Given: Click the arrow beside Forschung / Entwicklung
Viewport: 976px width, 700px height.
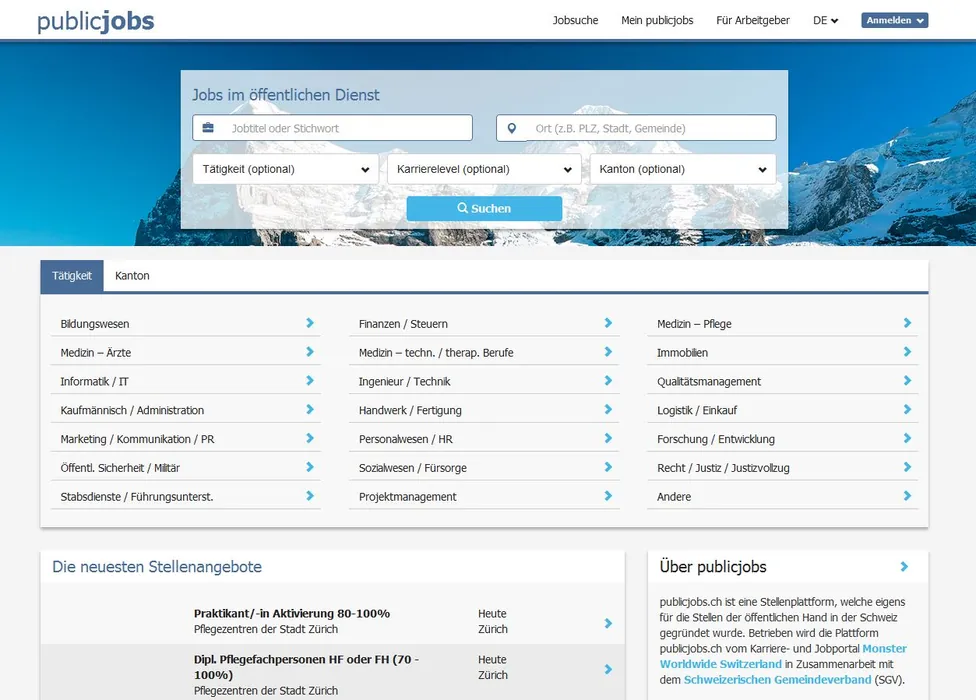Looking at the screenshot, I should (x=907, y=438).
